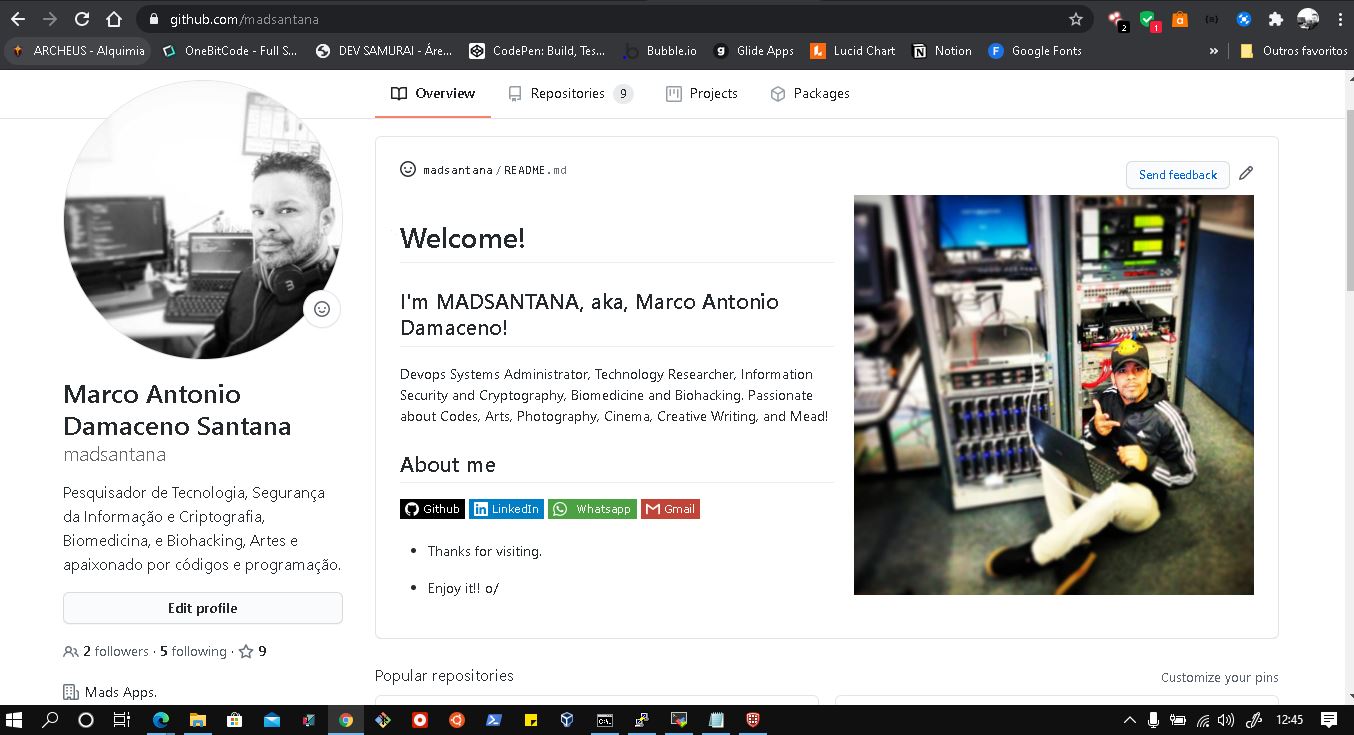The height and width of the screenshot is (735, 1354).
Task: Expand the hidden bookmarks overflow chevron
Action: click(x=1212, y=50)
